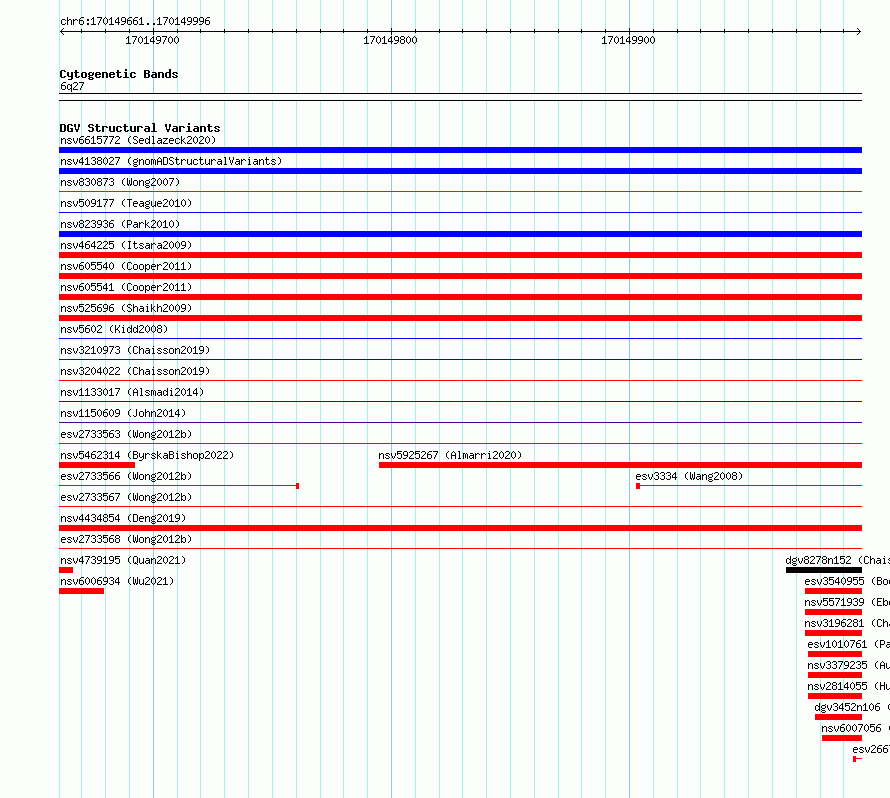The height and width of the screenshot is (798, 890).
Task: Click the blue bar under nsv823936 (Park2010)
Action: click(460, 234)
